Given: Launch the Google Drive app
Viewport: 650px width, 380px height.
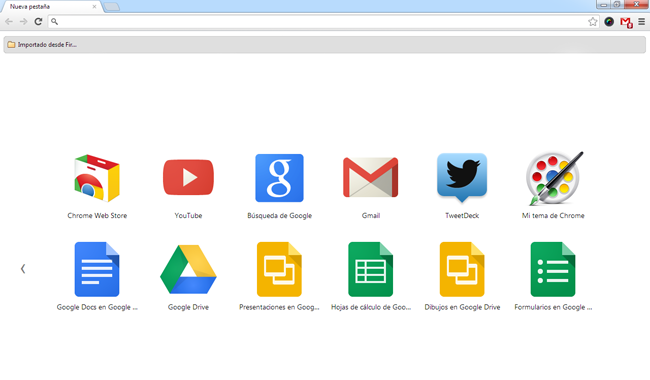Looking at the screenshot, I should click(188, 269).
